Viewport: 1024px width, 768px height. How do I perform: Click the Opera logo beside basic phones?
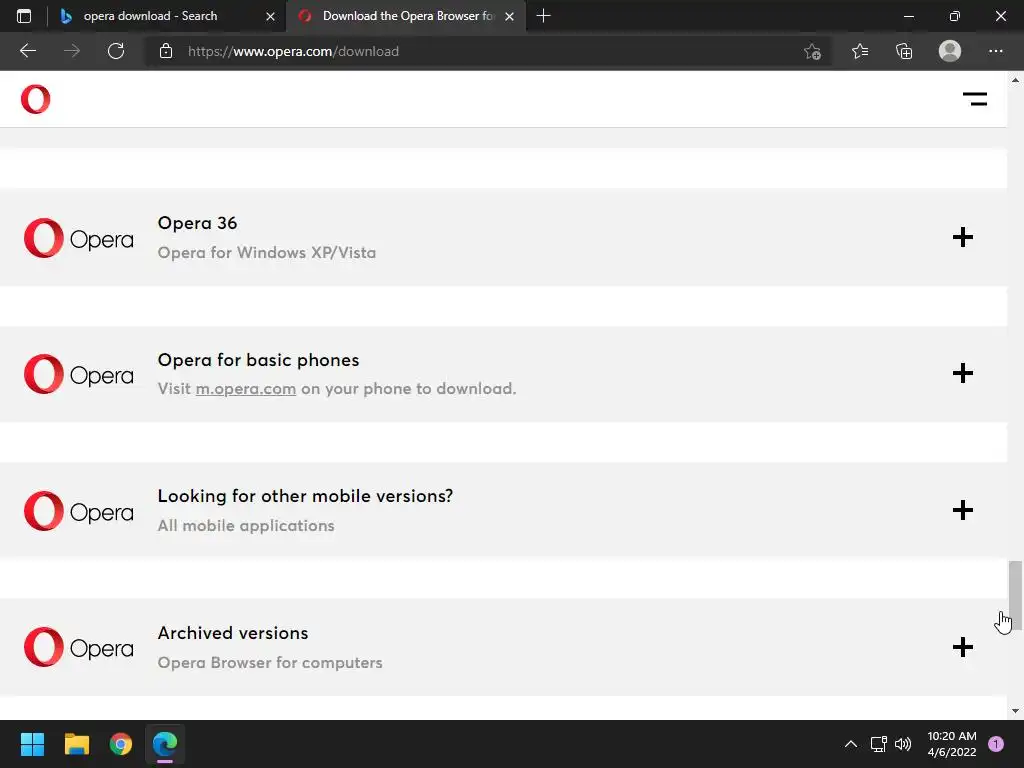pyautogui.click(x=78, y=374)
